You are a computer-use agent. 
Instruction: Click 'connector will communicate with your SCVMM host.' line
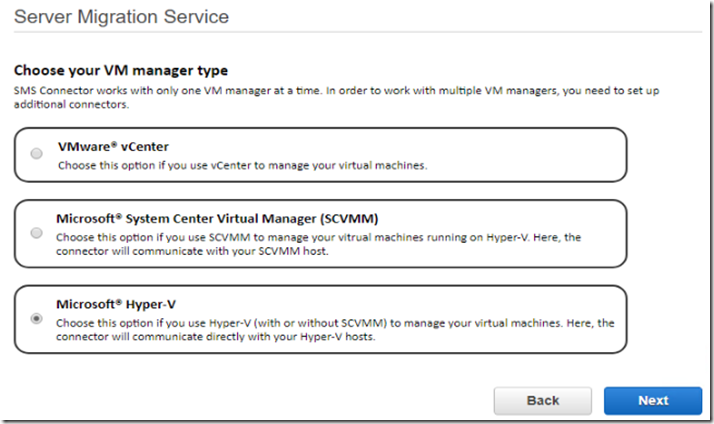(x=192, y=251)
